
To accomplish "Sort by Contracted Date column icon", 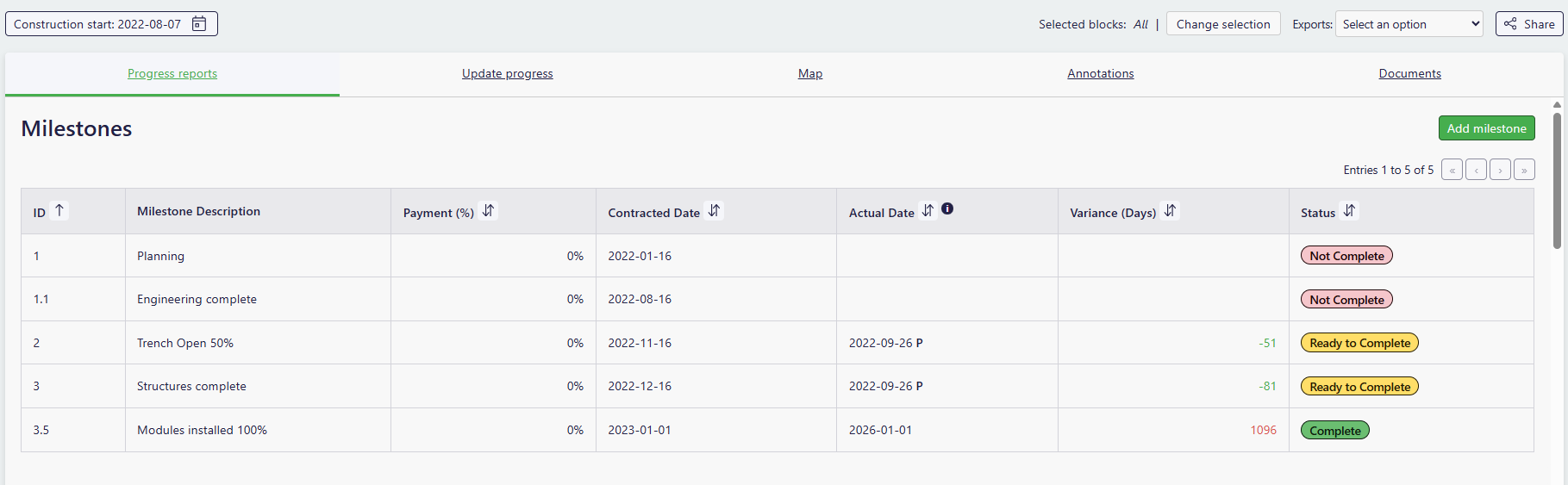I will click(714, 210).
